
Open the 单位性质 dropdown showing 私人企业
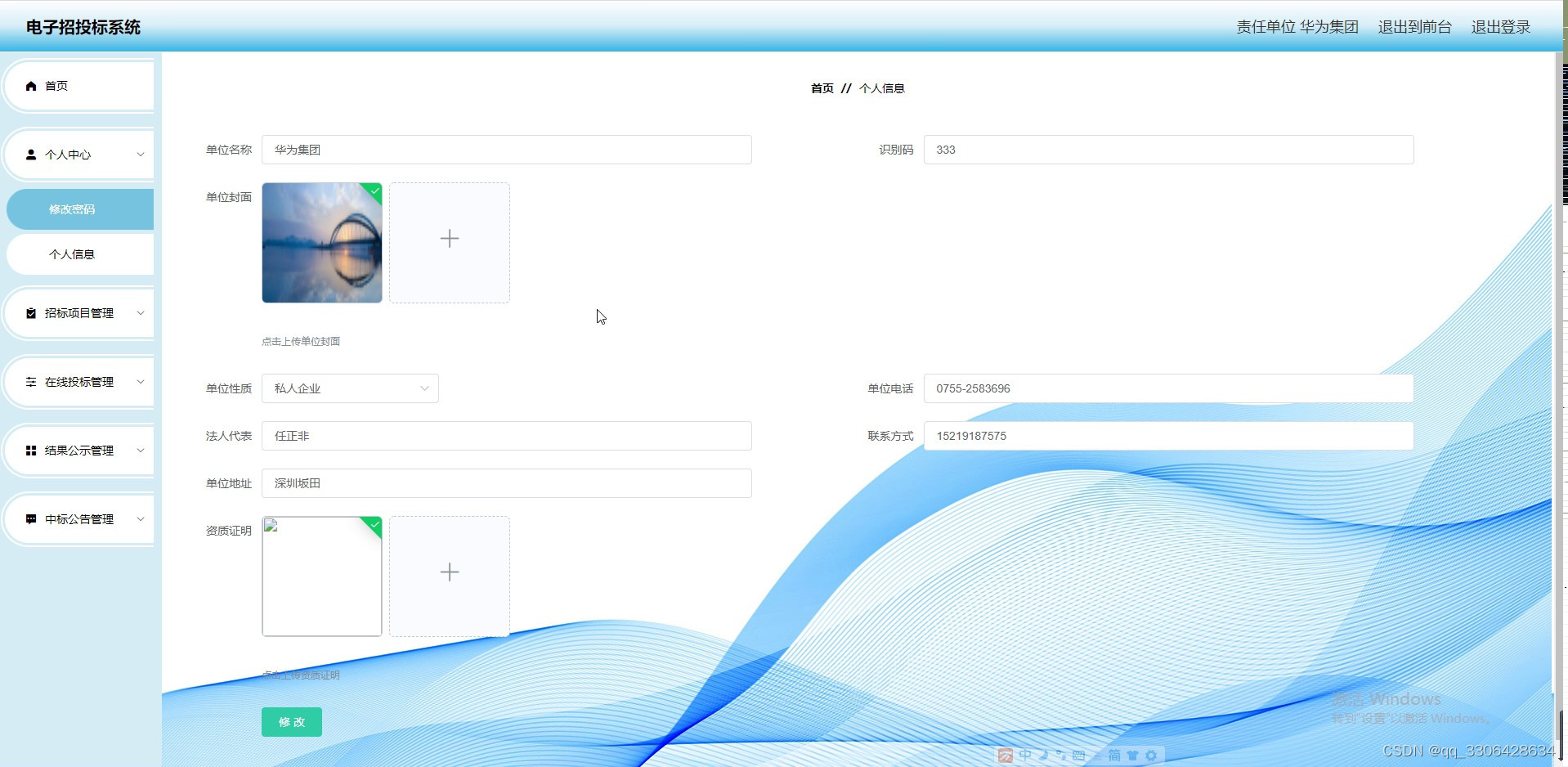coord(350,388)
